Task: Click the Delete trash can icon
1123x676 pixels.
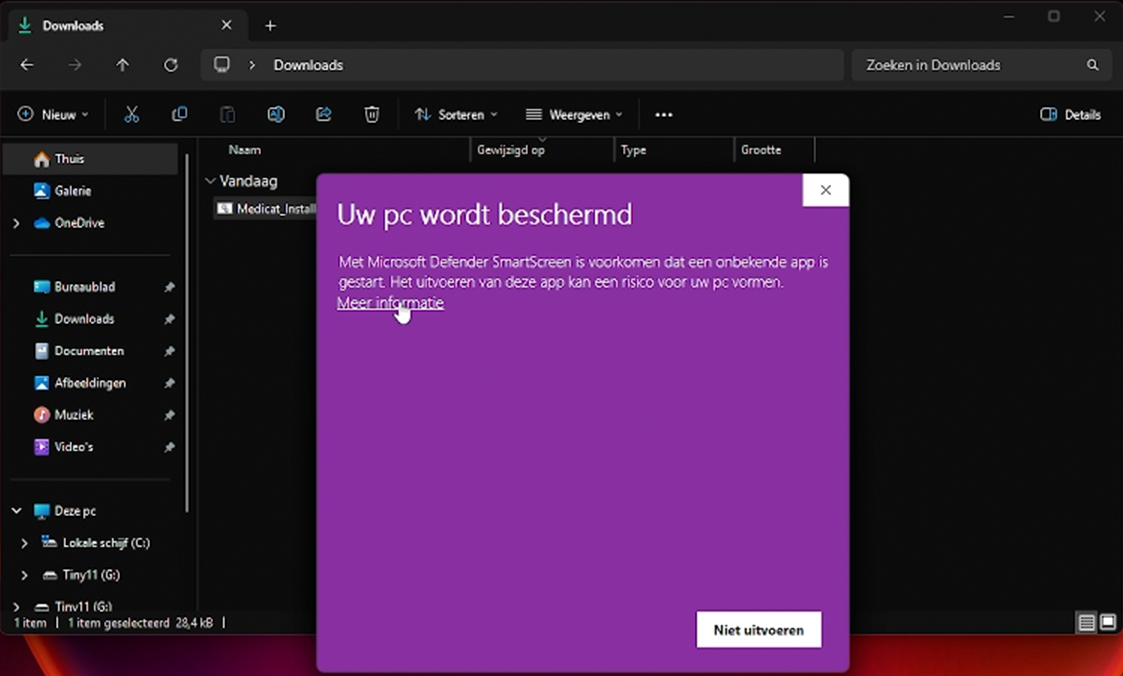Action: click(372, 115)
